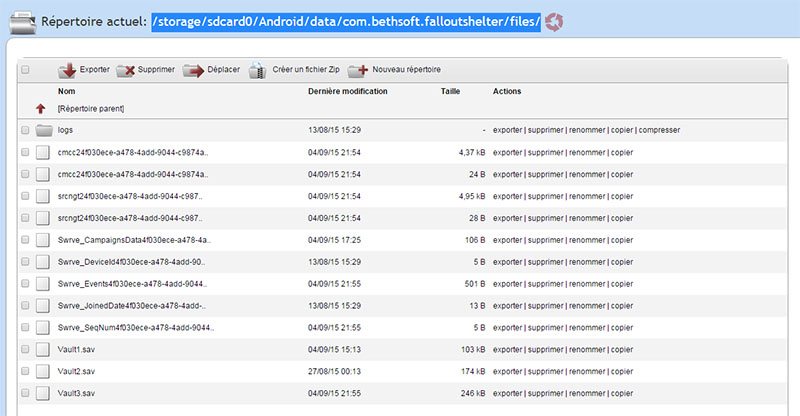The height and width of the screenshot is (416, 800).
Task: Select the checkbox next to logs folder
Action: 25,130
